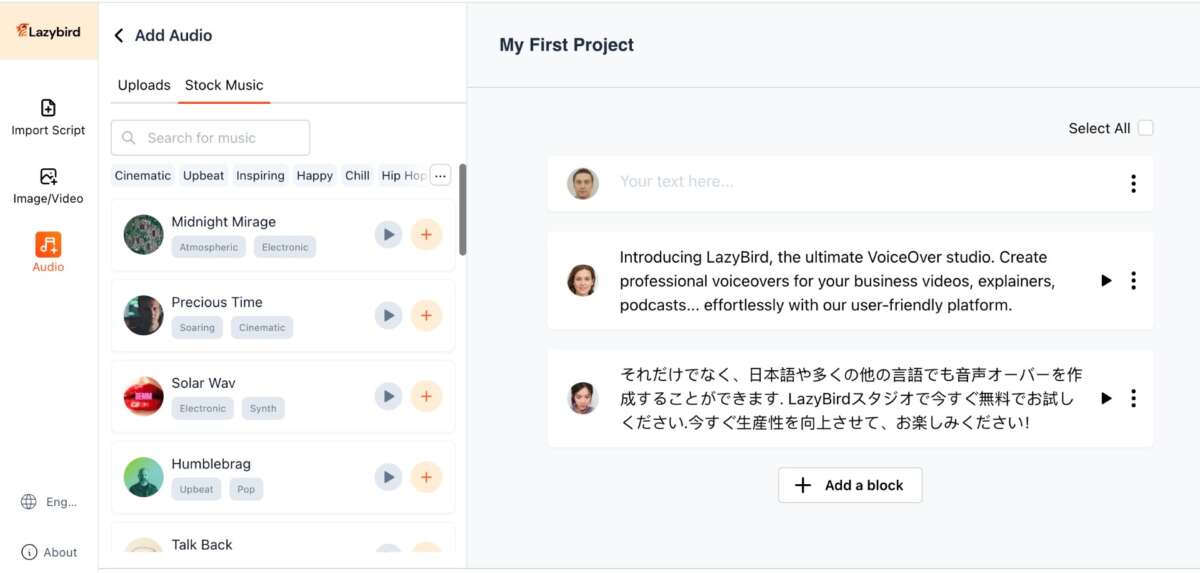Add Solar Wav track to project

(x=426, y=396)
